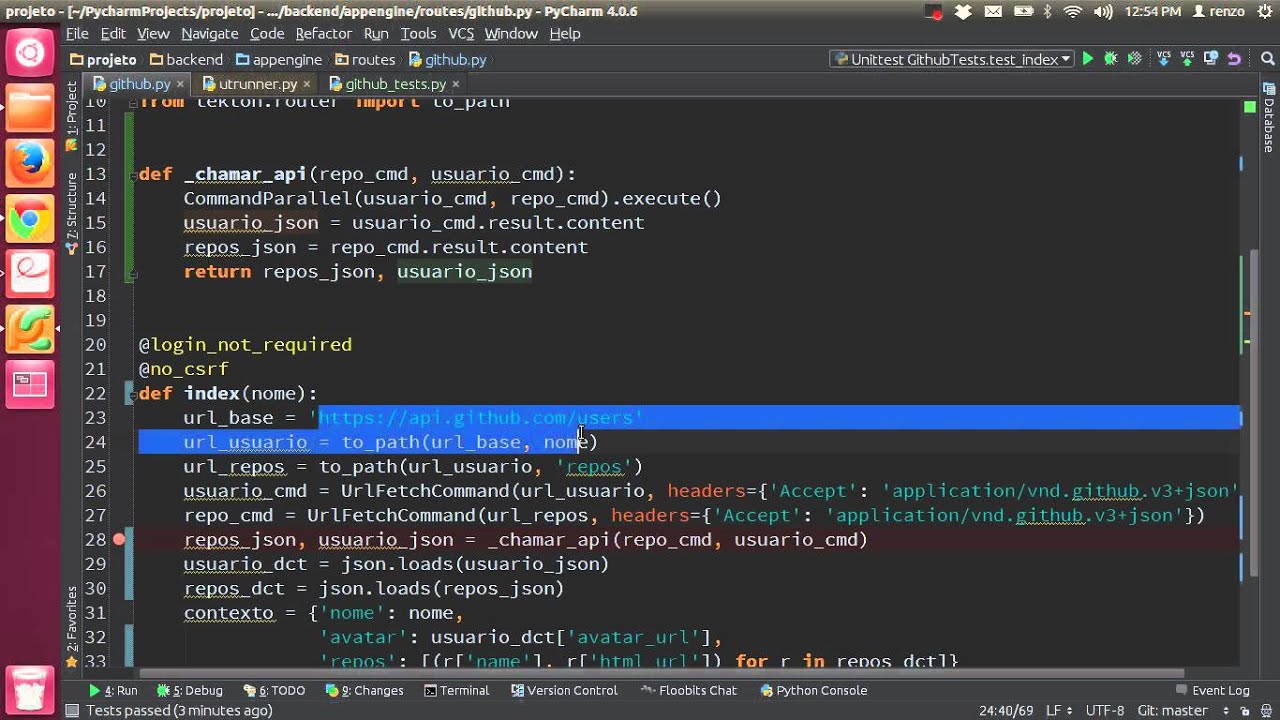Open the show history icon in toolbar
1280x720 pixels.
point(1211,60)
